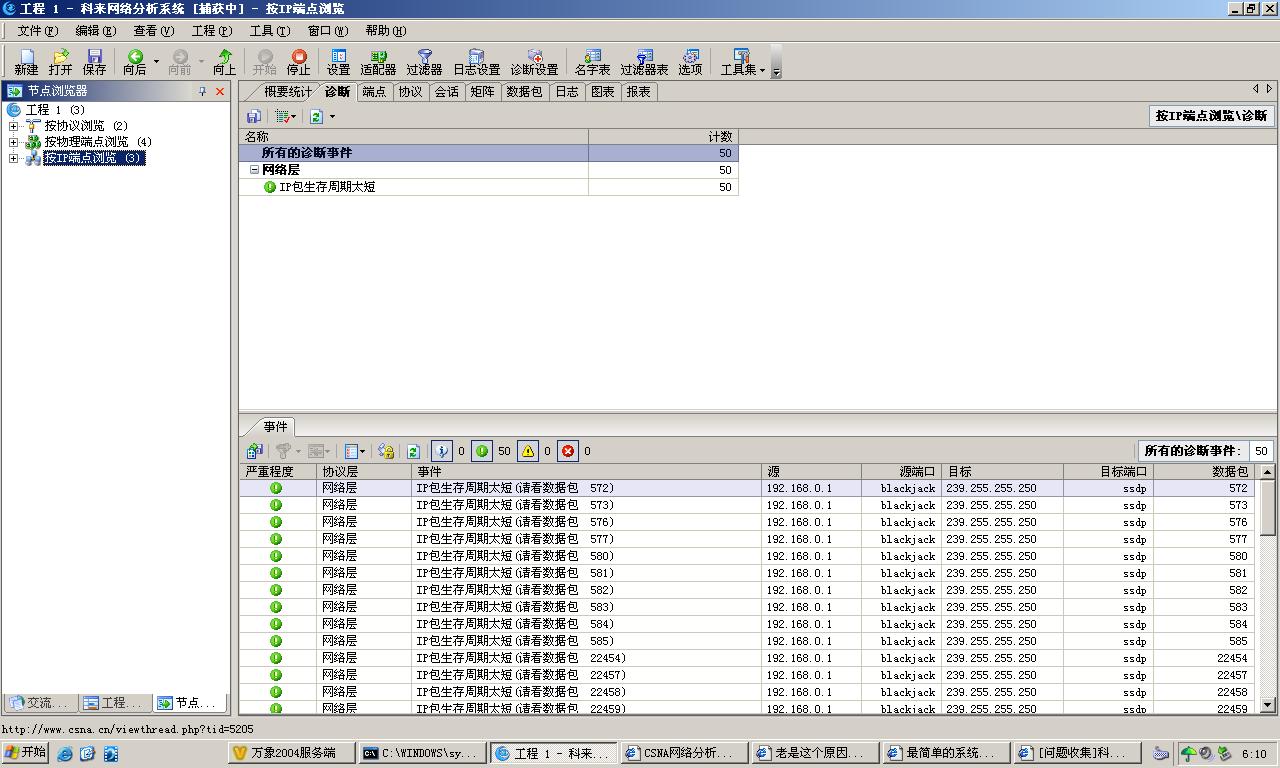The width and height of the screenshot is (1280, 768).
Task: Open 诊断设置 (Diagnosis Settings) toolbar icon
Action: point(534,62)
